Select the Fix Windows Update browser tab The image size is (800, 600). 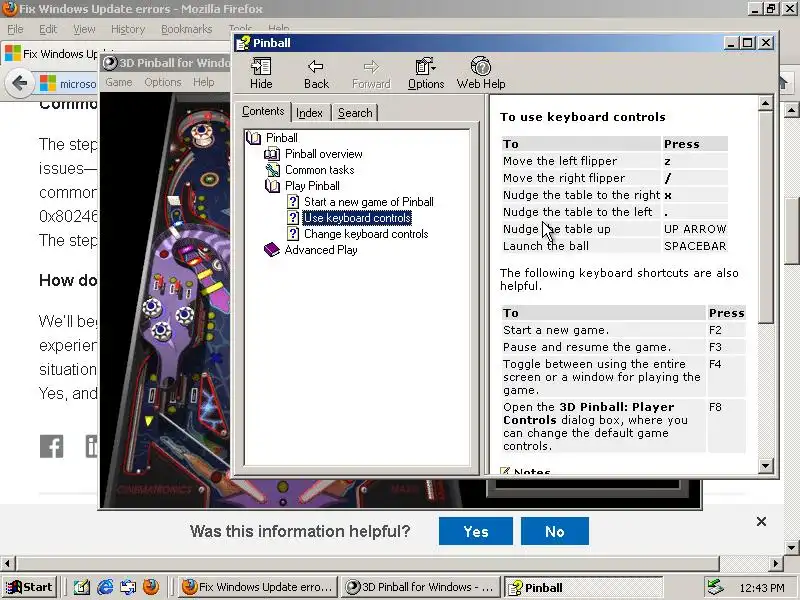click(54, 54)
